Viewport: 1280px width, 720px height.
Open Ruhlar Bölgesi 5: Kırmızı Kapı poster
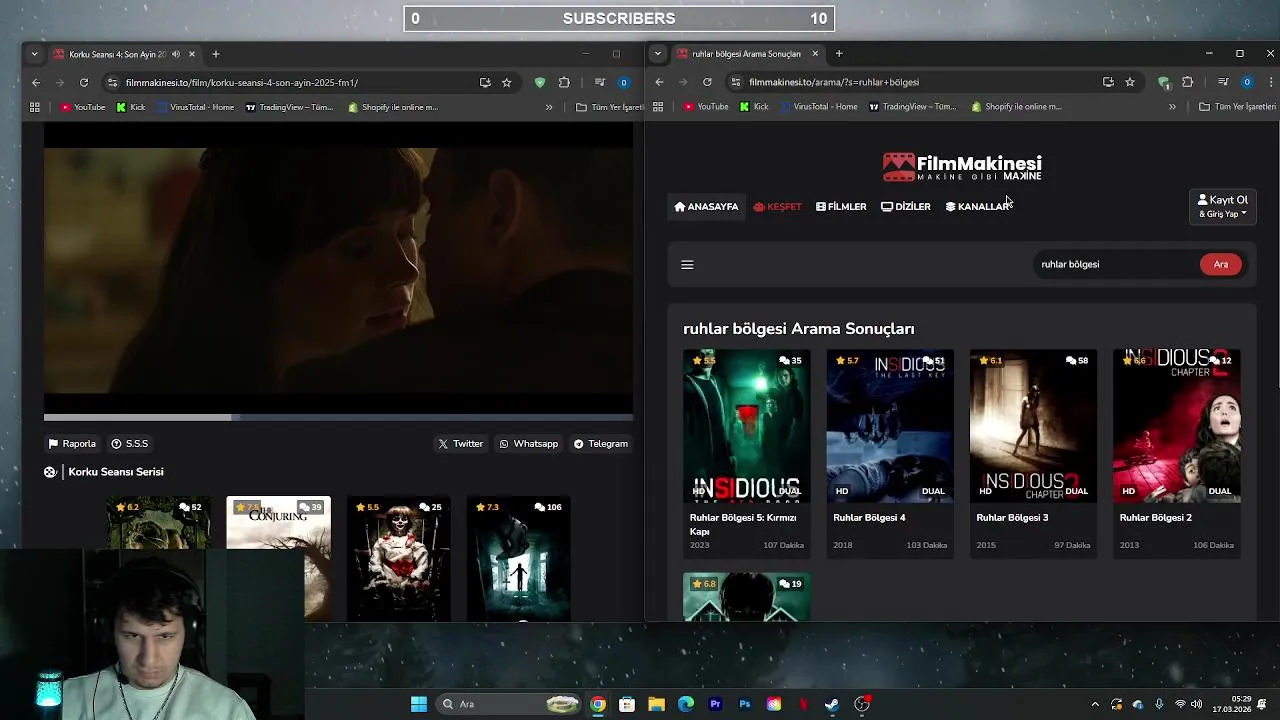pos(747,426)
